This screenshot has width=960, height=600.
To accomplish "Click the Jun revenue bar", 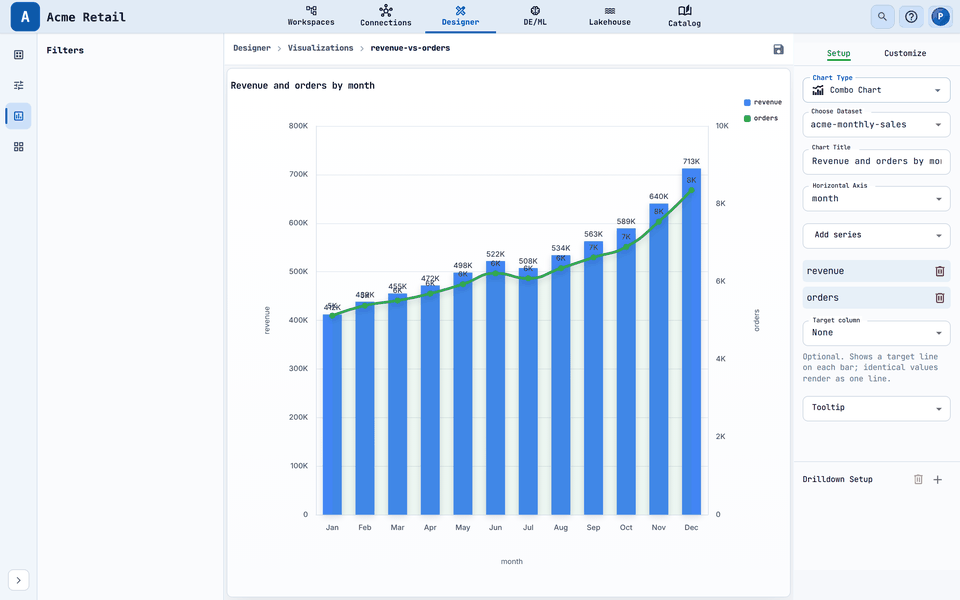I will 495,388.
